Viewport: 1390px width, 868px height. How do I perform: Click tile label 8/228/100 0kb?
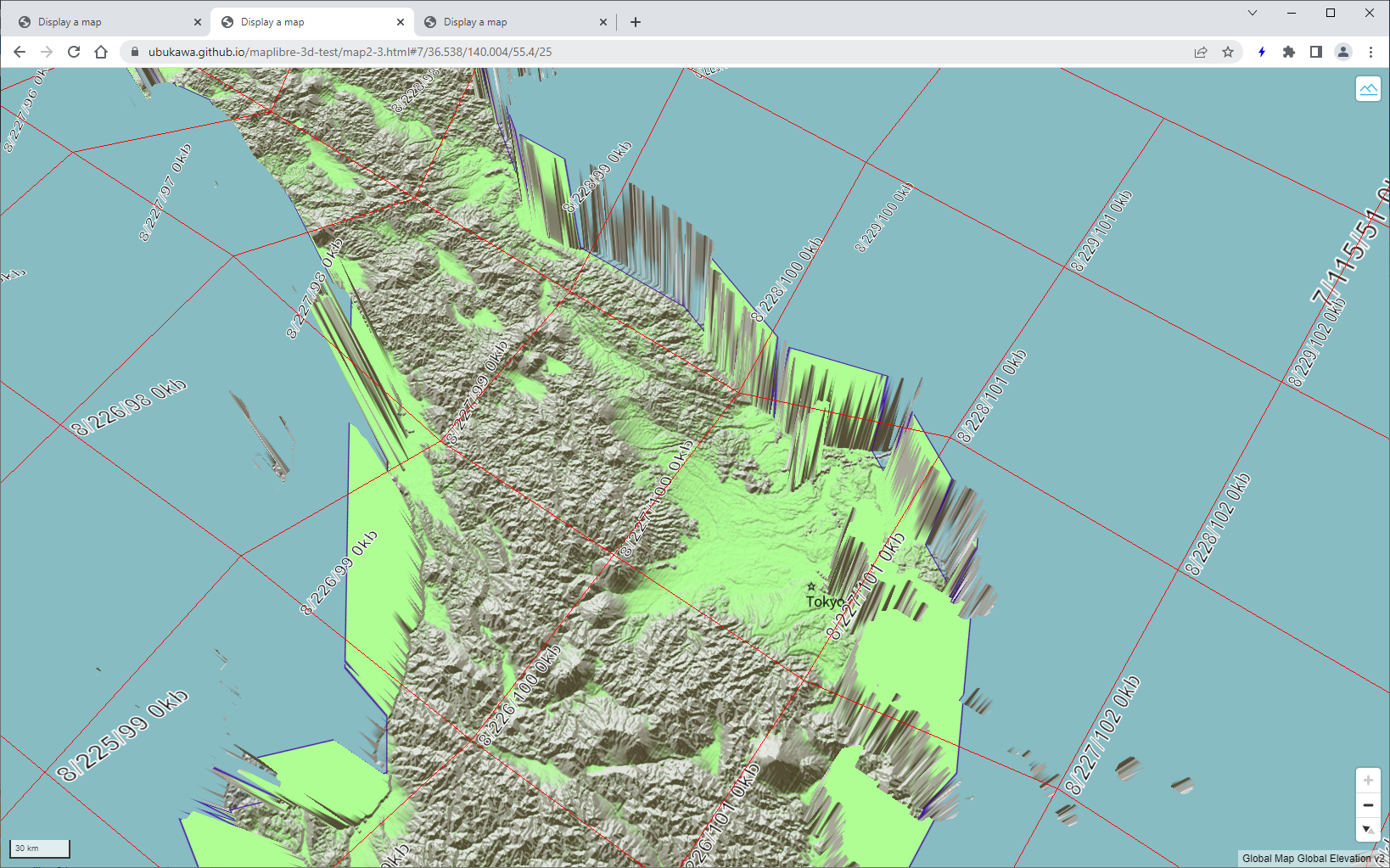[787, 279]
